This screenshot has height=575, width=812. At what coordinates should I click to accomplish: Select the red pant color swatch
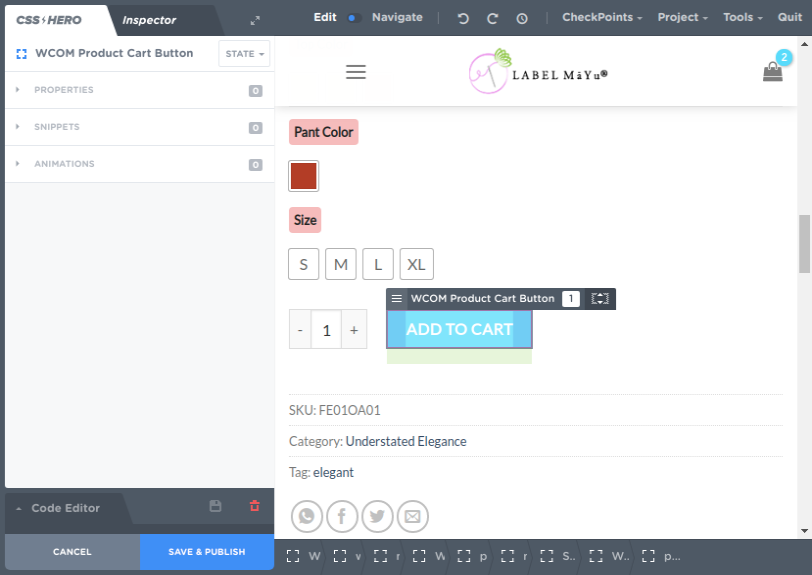[x=303, y=176]
